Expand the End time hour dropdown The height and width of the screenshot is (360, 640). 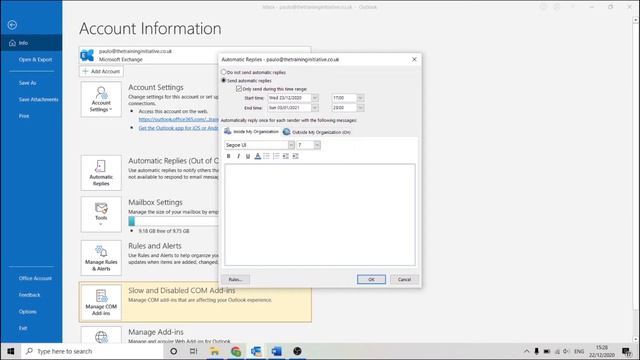click(360, 108)
